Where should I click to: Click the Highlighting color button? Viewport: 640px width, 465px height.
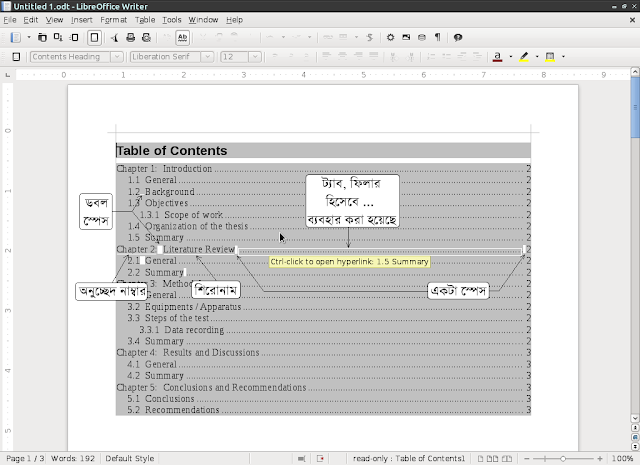pyautogui.click(x=524, y=57)
